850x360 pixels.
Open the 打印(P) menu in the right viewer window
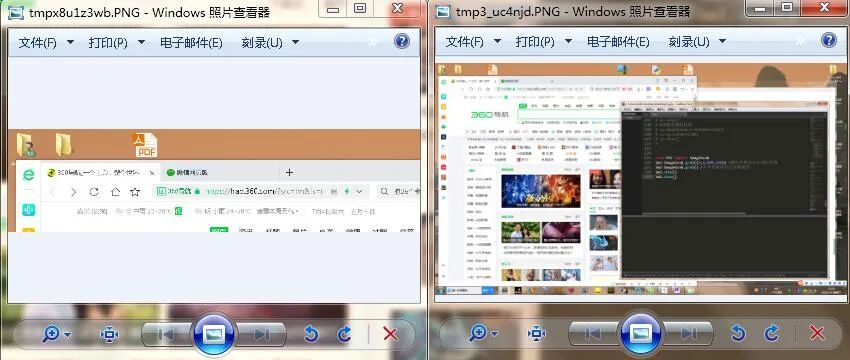coord(535,42)
